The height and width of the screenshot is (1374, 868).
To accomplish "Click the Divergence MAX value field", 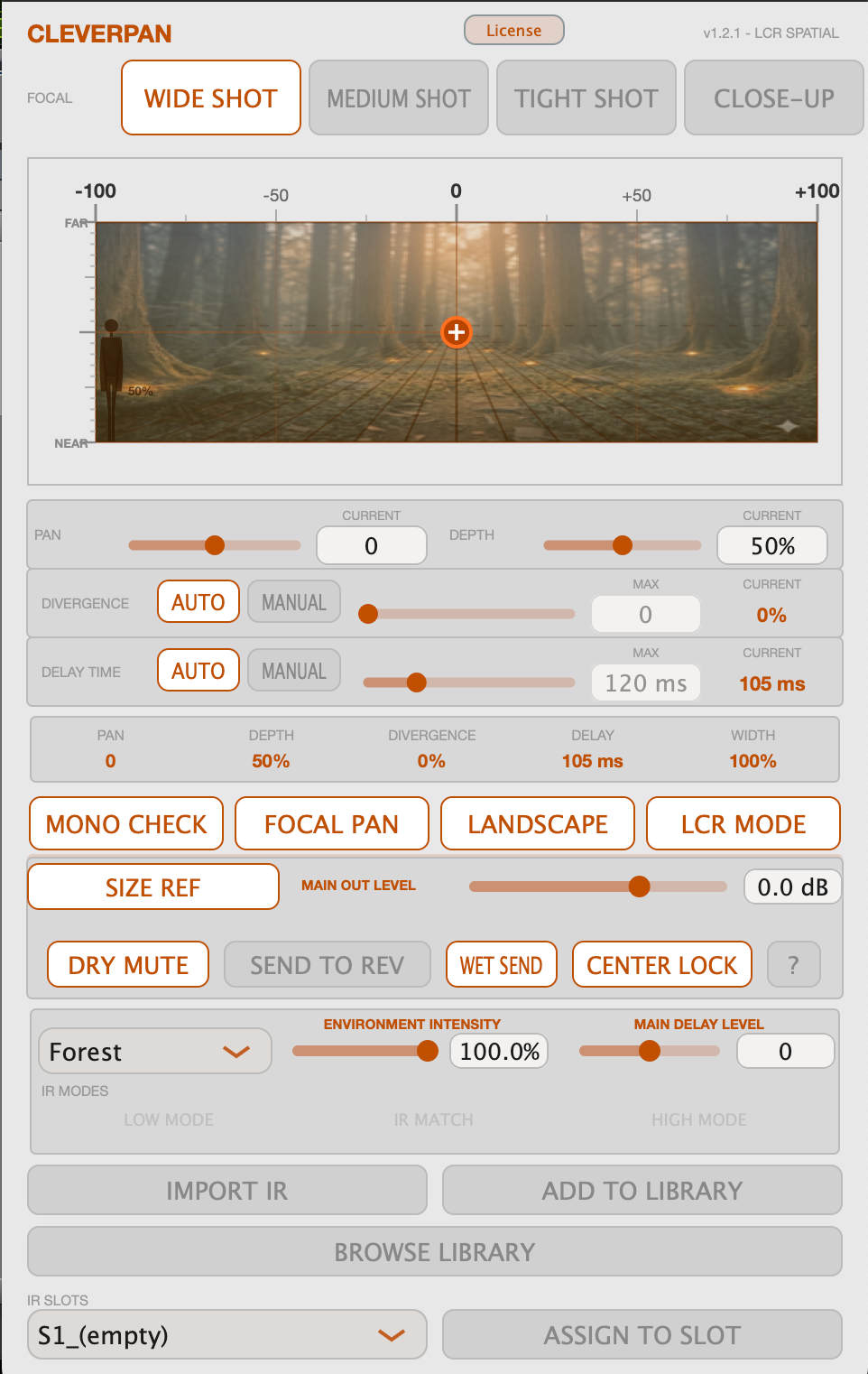I will click(x=646, y=614).
